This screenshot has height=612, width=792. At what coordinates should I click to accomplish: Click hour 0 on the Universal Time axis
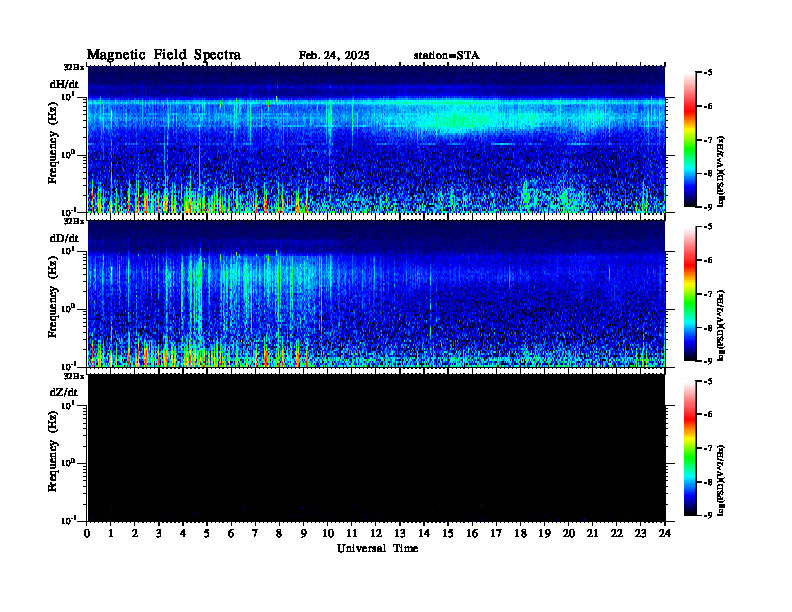87,533
